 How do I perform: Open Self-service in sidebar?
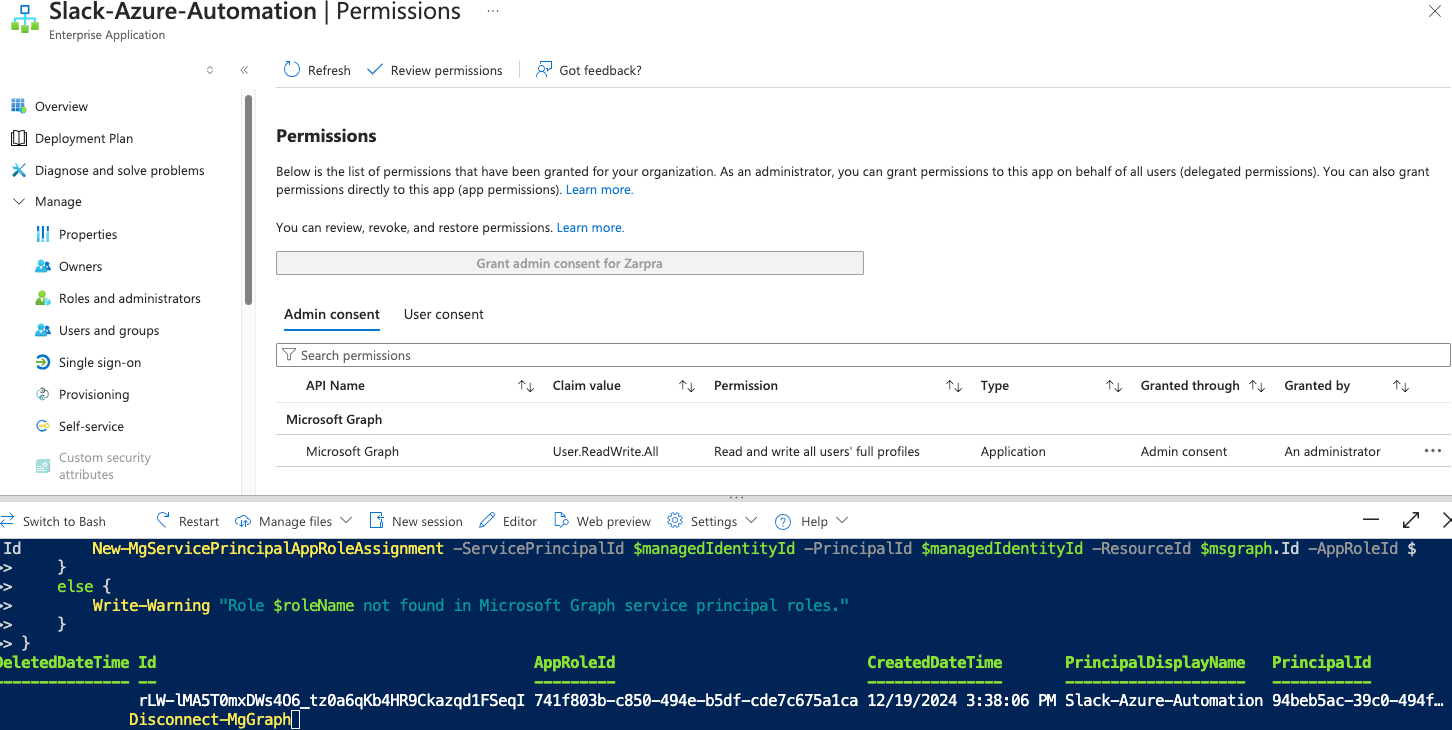91,426
